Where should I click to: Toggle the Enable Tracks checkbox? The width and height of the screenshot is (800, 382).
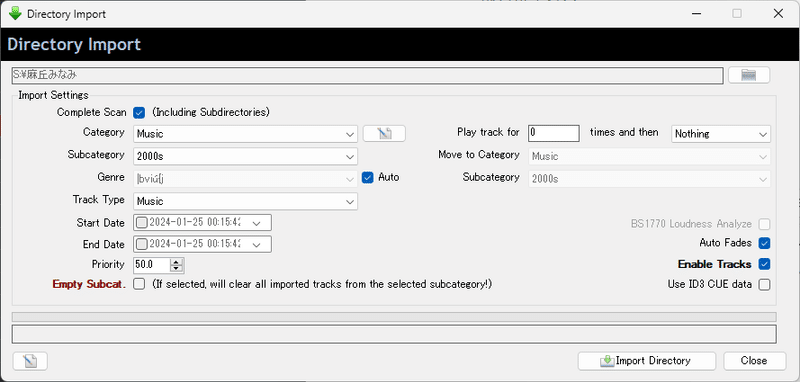(764, 264)
